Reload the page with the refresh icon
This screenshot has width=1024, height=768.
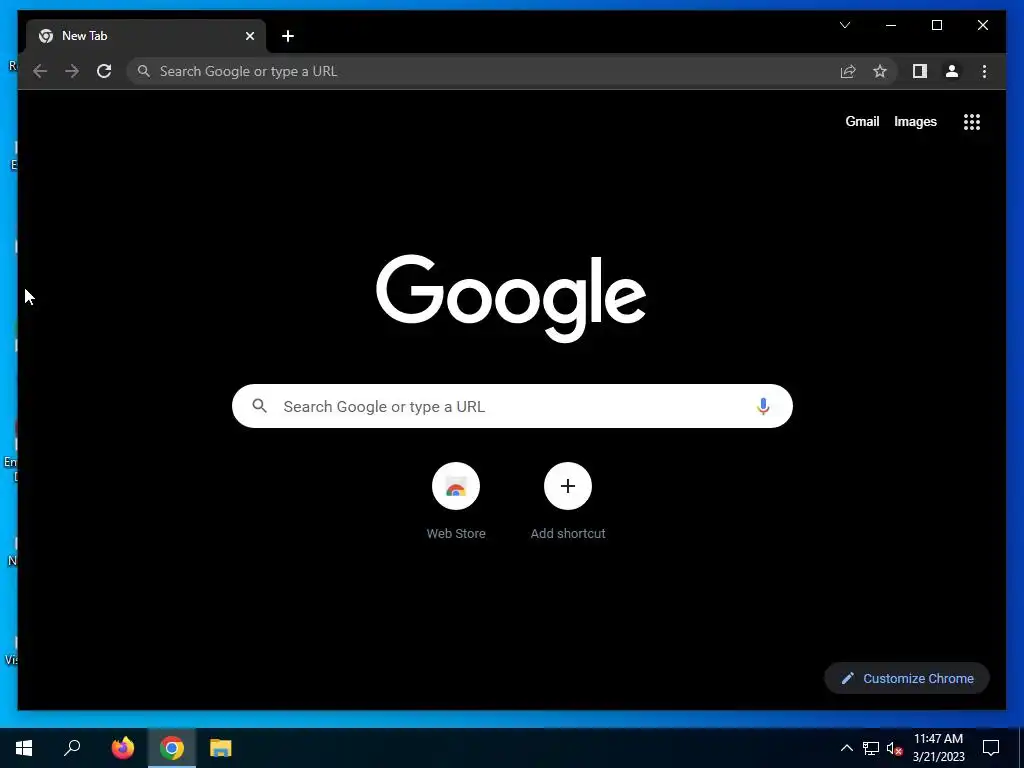tap(104, 71)
